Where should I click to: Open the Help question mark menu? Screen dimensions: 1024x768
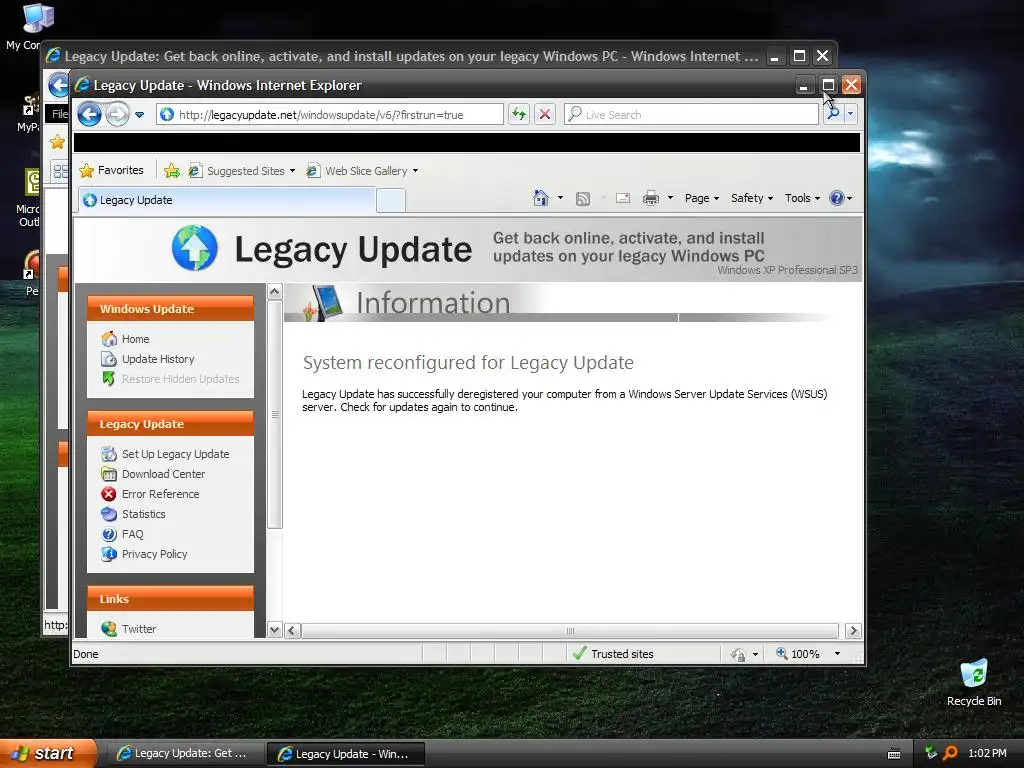click(x=840, y=198)
